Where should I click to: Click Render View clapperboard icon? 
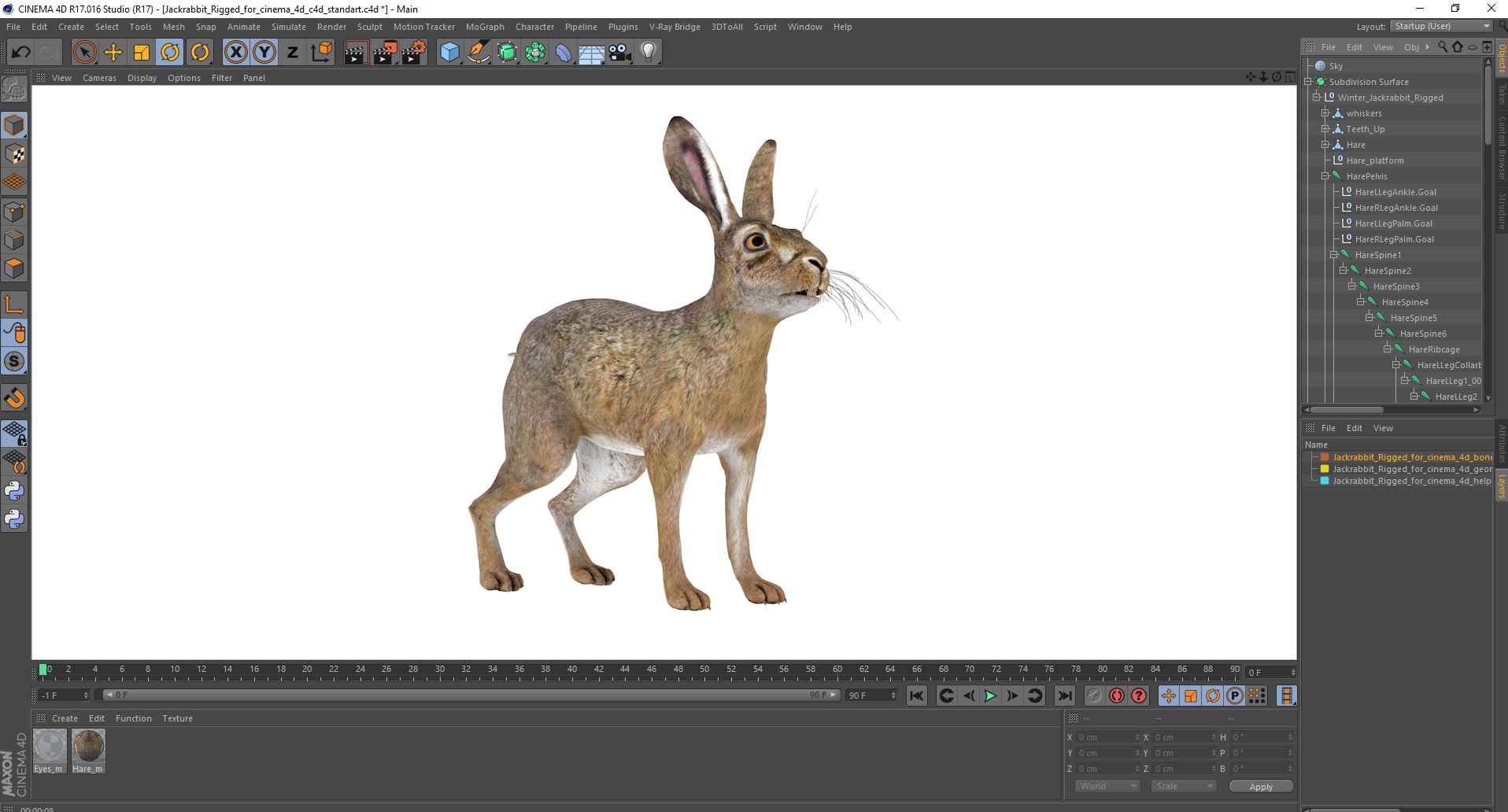click(356, 53)
